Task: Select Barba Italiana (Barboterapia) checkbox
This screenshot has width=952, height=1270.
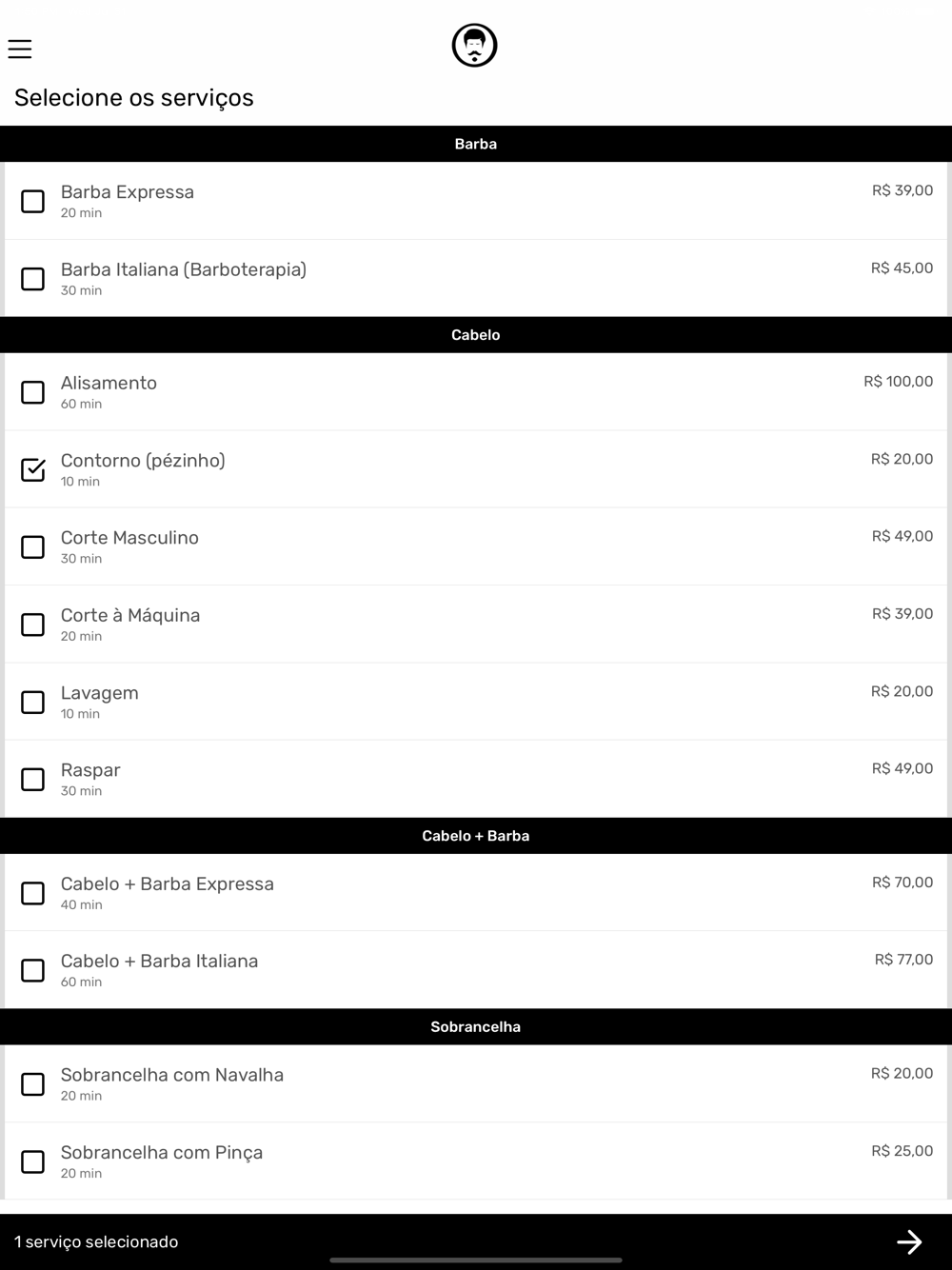Action: click(33, 279)
